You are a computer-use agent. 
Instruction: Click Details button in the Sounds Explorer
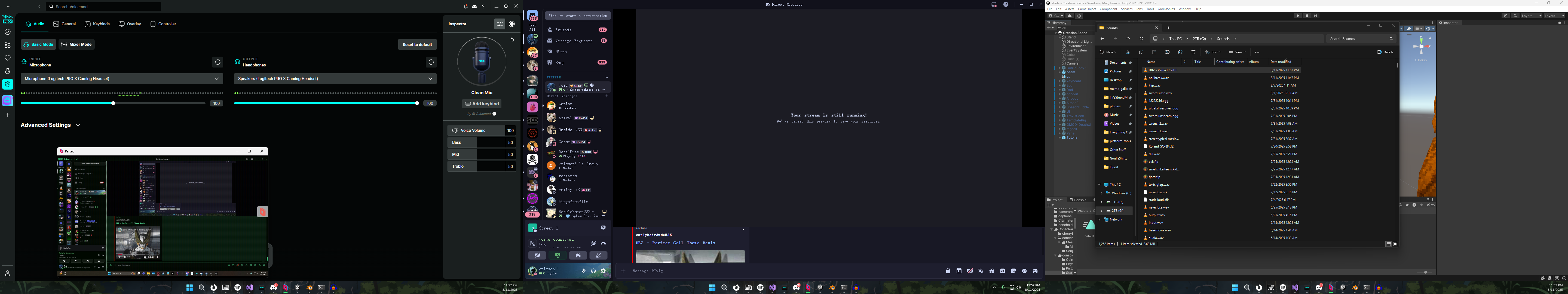pyautogui.click(x=1385, y=52)
